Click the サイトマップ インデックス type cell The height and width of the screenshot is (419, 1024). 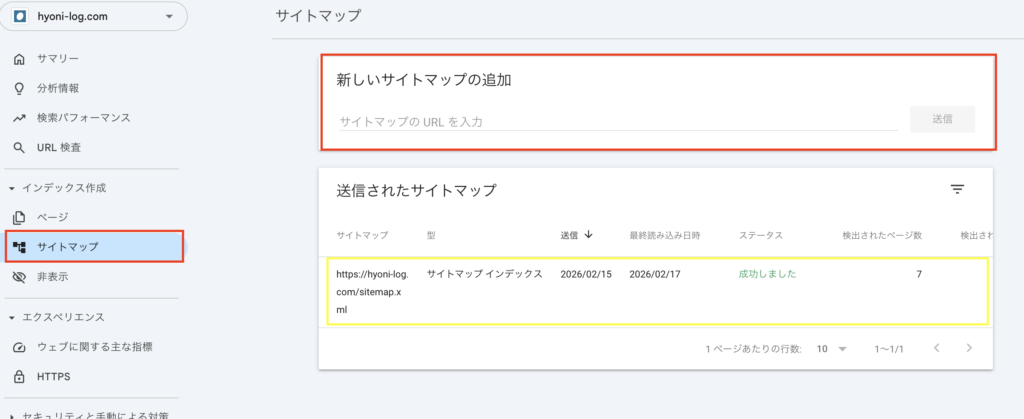coord(485,274)
